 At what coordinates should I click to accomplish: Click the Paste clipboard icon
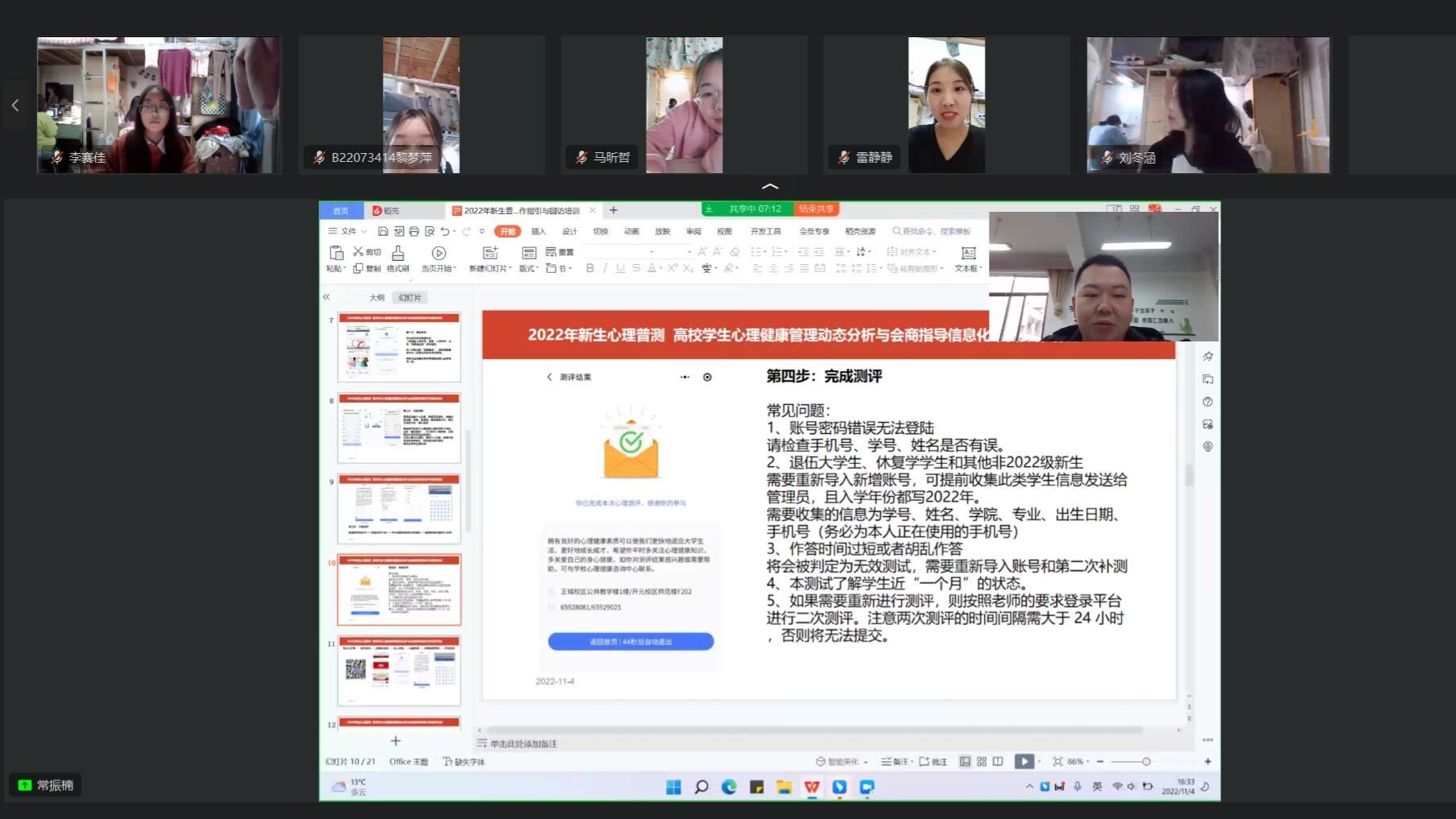[x=336, y=254]
